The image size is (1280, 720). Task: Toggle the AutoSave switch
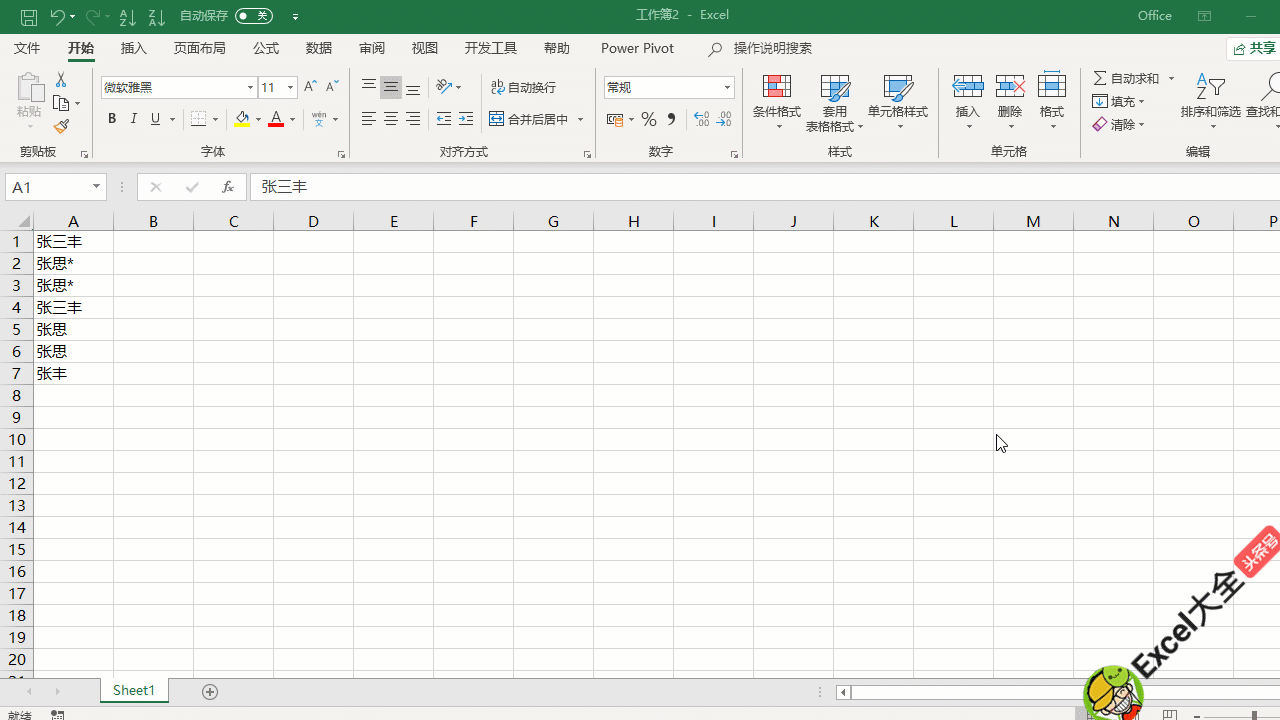pos(254,16)
